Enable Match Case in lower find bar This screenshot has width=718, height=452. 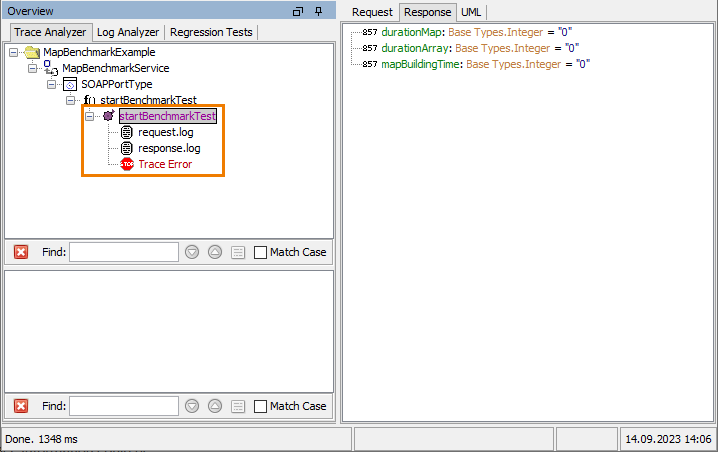click(261, 406)
